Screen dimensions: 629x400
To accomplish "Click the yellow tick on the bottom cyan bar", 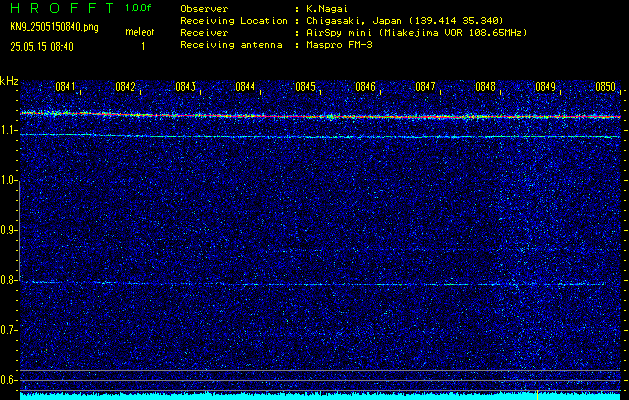I will (537, 395).
